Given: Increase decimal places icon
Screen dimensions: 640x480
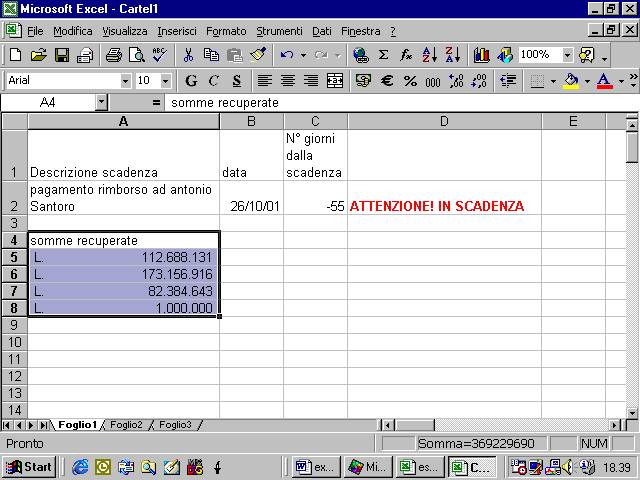Looking at the screenshot, I should coord(456,80).
